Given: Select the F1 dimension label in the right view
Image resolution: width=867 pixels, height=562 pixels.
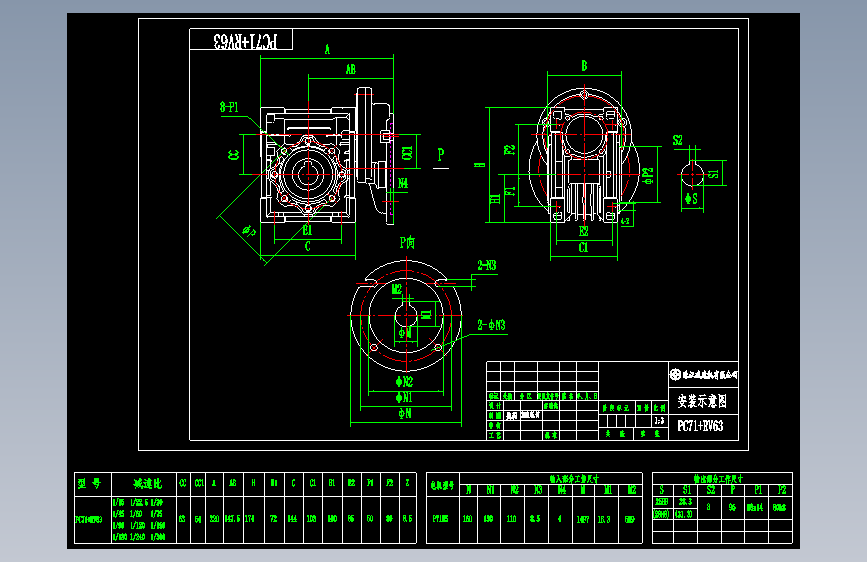Looking at the screenshot, I should point(510,191).
